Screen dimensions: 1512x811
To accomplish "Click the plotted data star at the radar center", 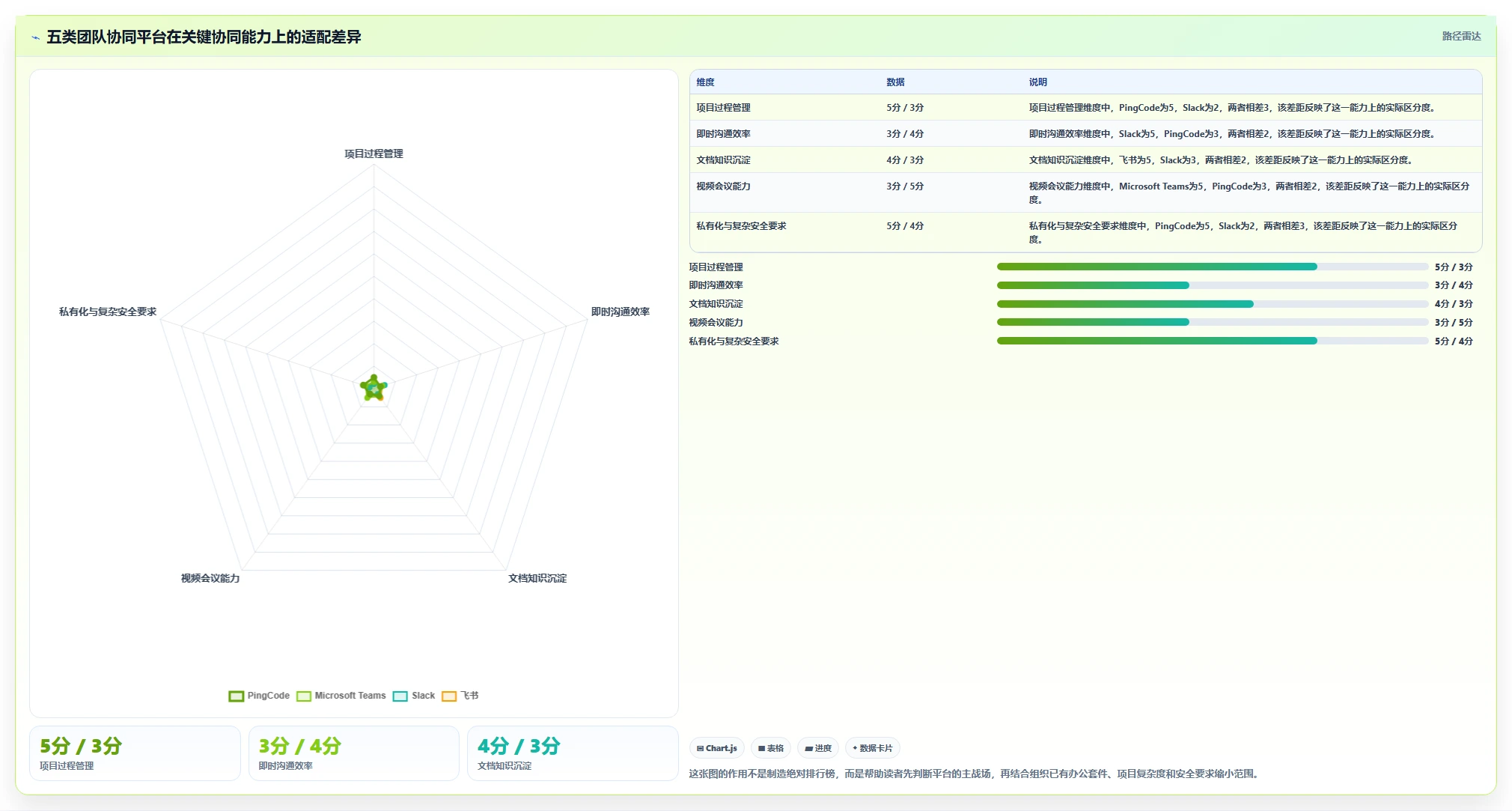I will point(374,388).
